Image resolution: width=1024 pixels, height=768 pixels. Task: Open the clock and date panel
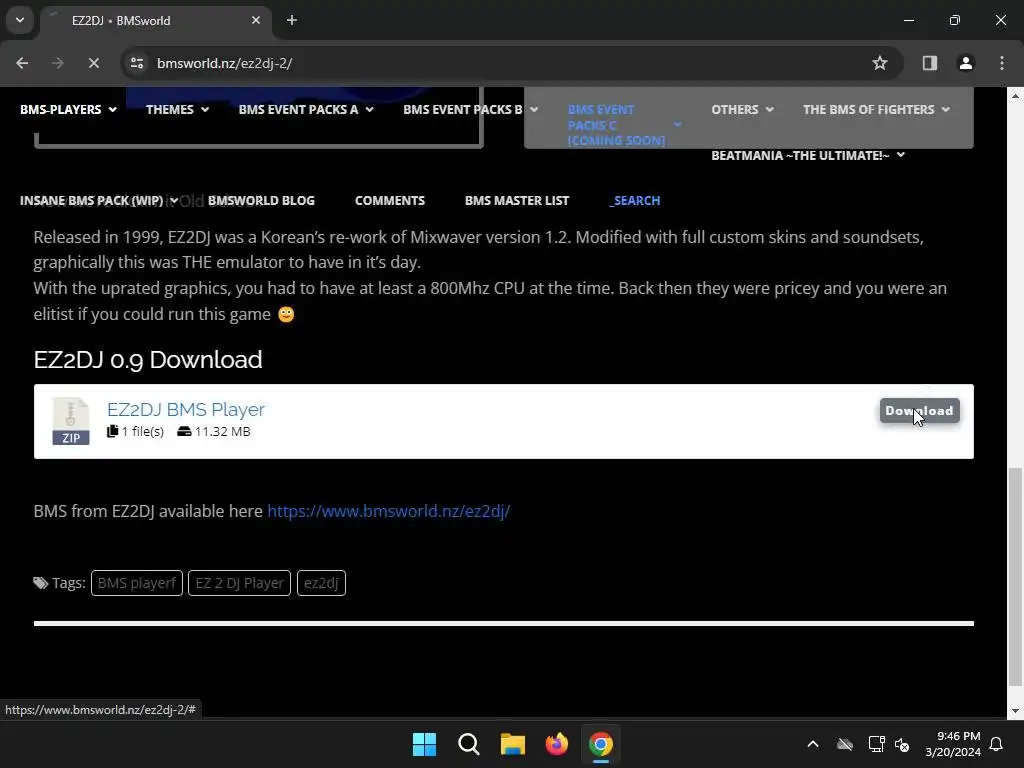(953, 744)
